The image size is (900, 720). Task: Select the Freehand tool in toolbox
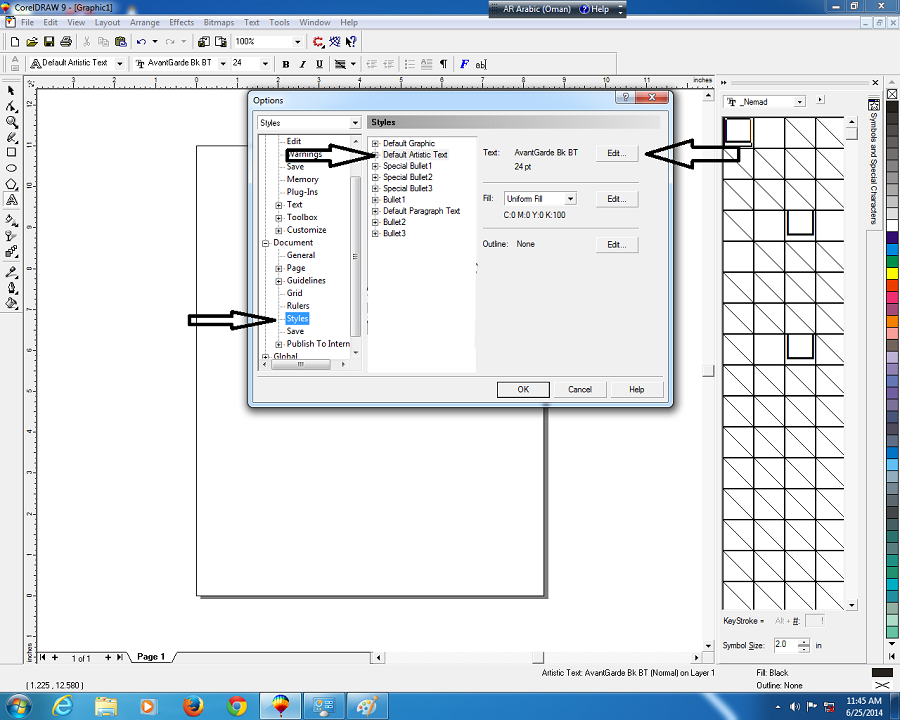(11, 137)
